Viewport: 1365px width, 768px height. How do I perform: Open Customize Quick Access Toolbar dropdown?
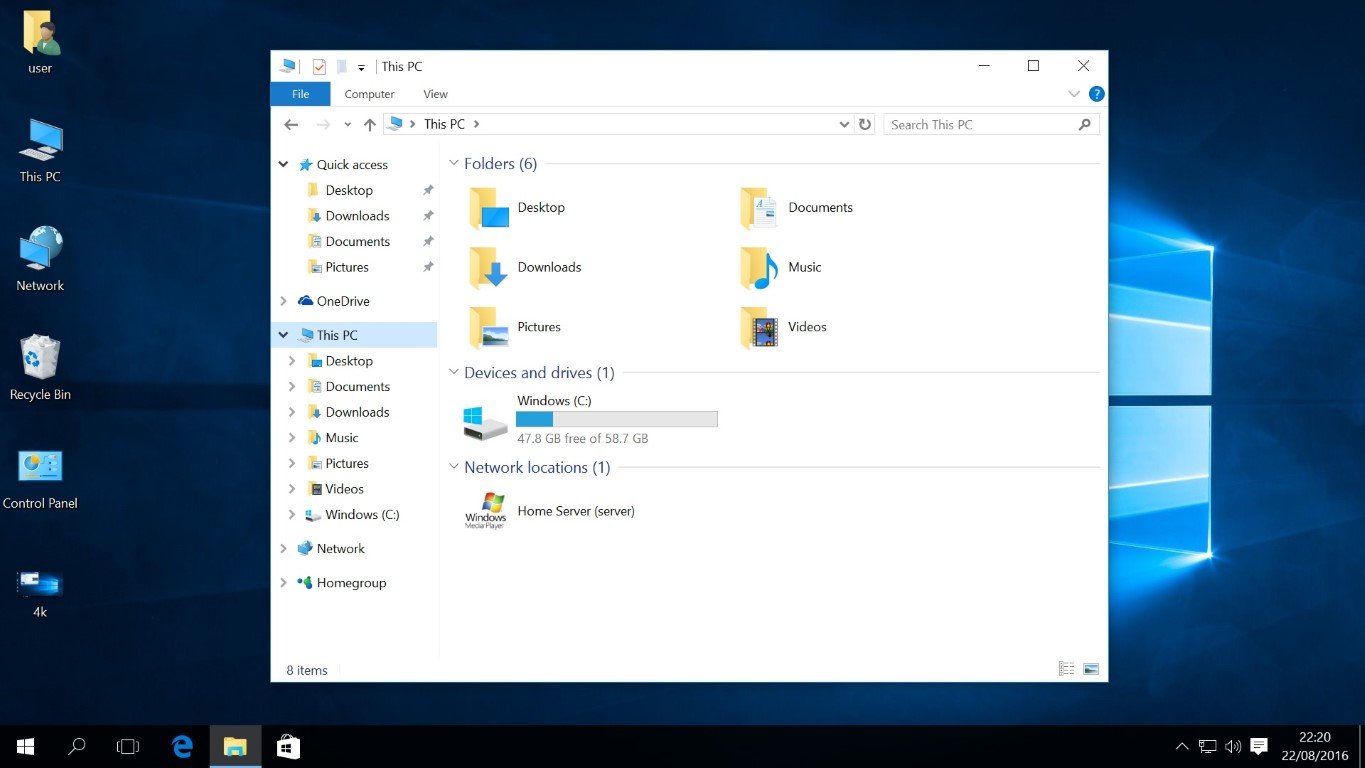click(361, 68)
